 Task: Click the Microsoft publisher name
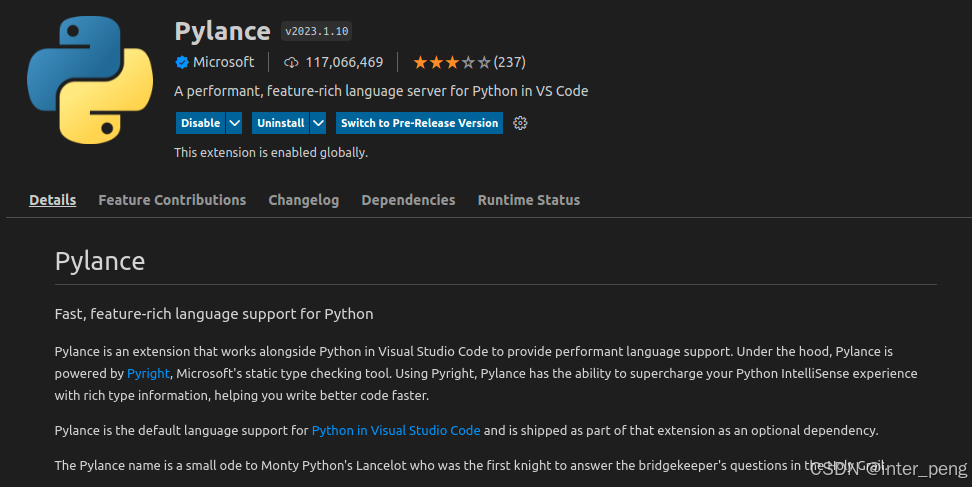pos(224,62)
